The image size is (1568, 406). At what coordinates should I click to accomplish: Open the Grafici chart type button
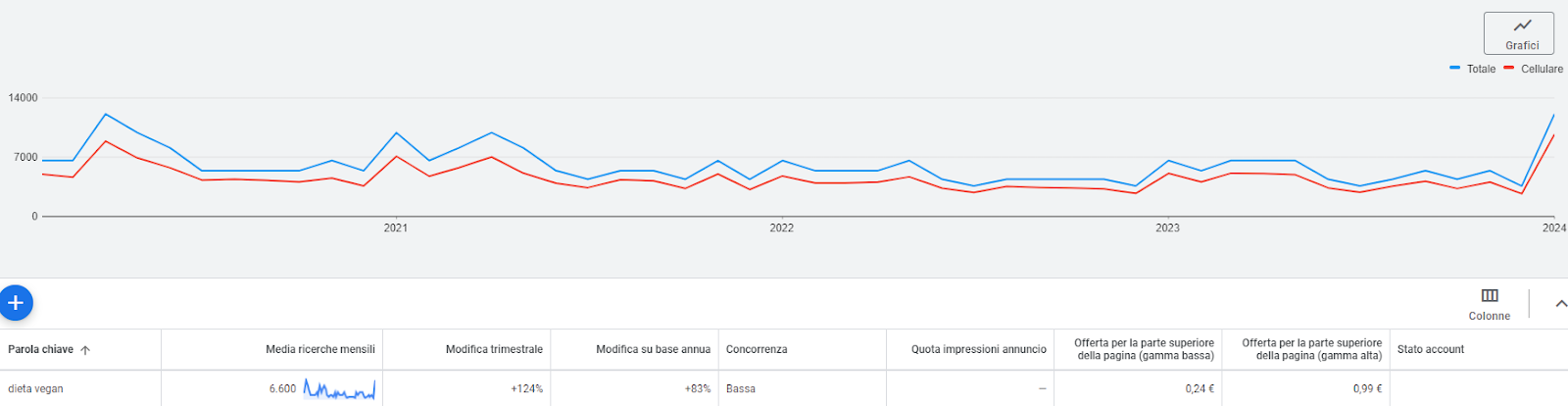coord(1518,33)
